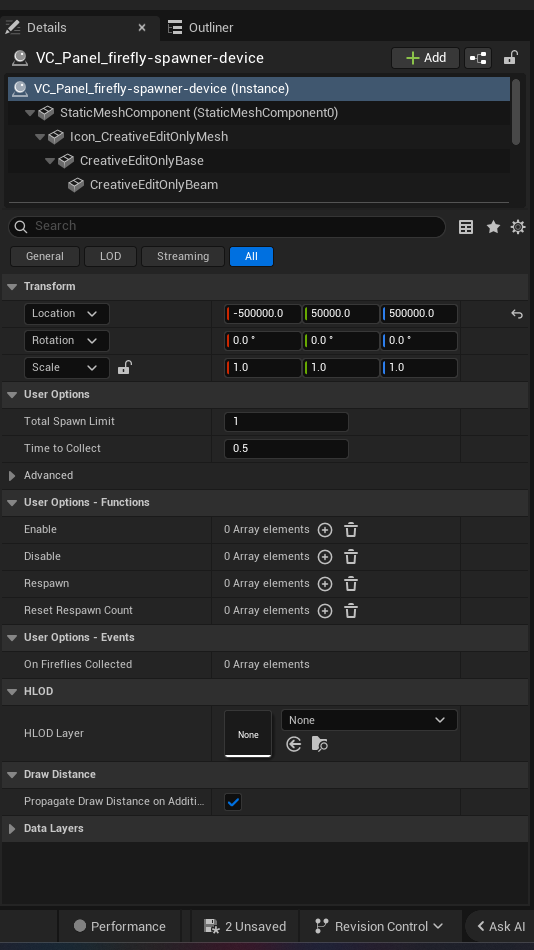
Task: Reset Location to default arrow
Action: [x=516, y=314]
